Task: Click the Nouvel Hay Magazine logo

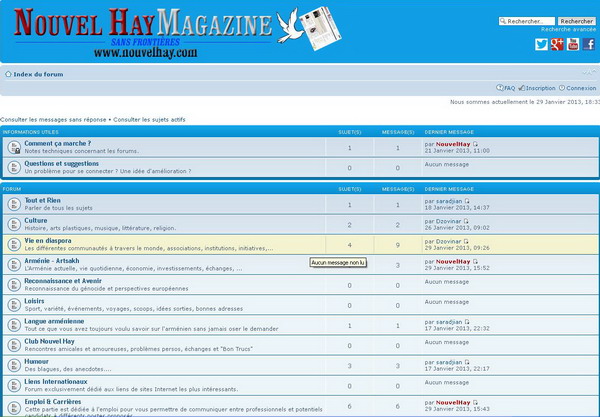Action: pyautogui.click(x=177, y=32)
